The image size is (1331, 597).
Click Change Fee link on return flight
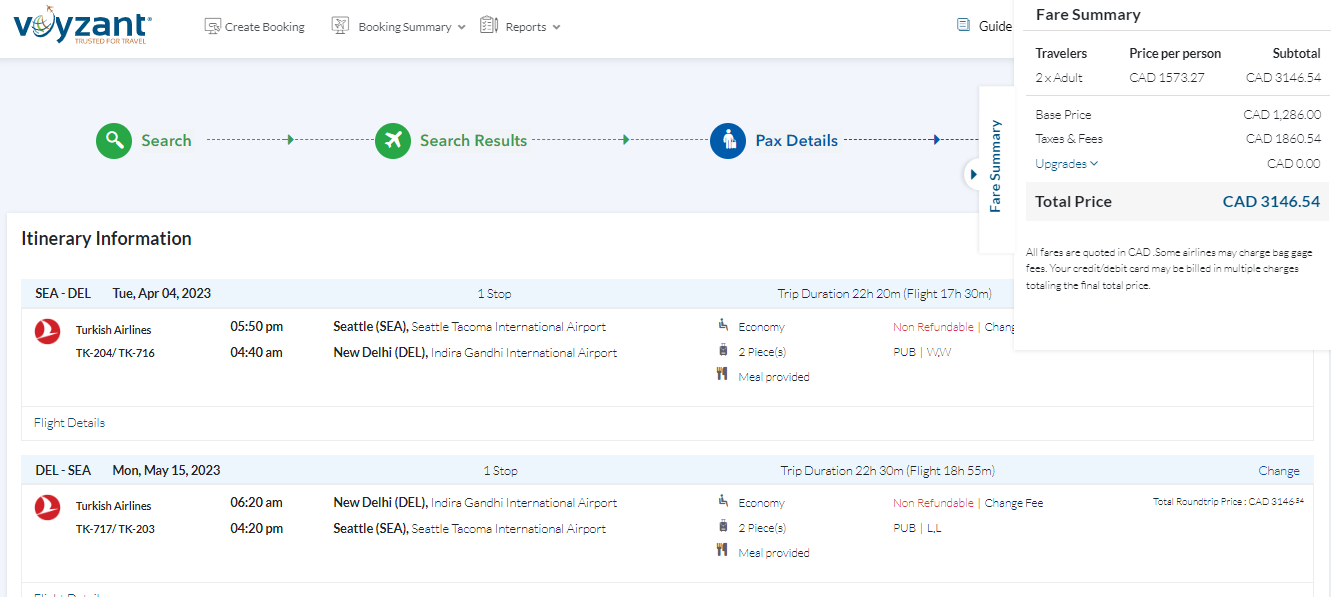click(1013, 503)
